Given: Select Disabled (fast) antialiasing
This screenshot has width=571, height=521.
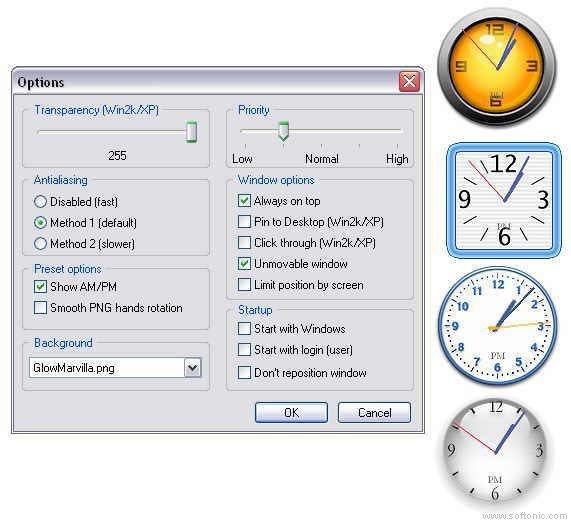Looking at the screenshot, I should [x=40, y=201].
